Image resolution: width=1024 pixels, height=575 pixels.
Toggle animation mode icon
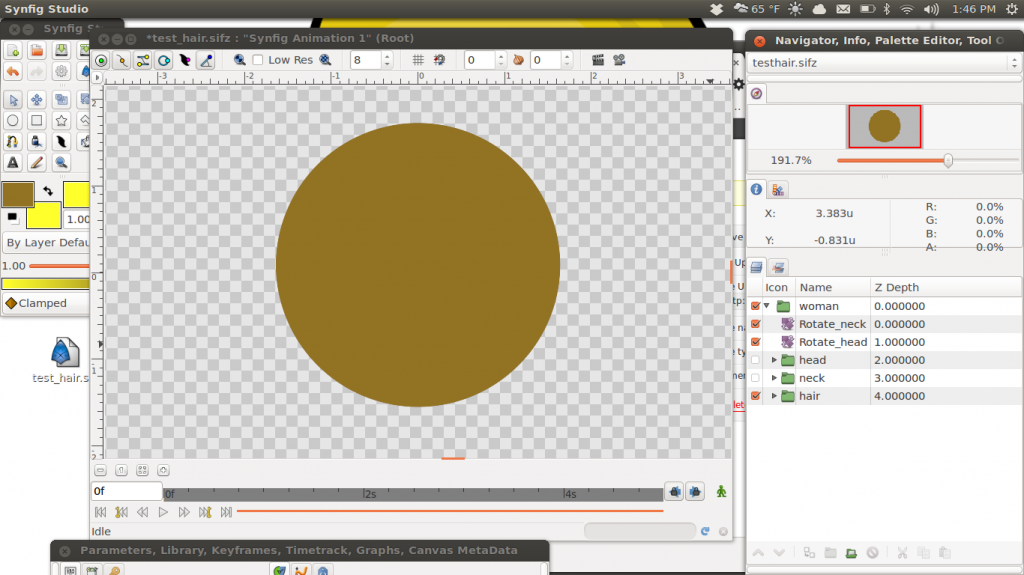click(x=721, y=491)
